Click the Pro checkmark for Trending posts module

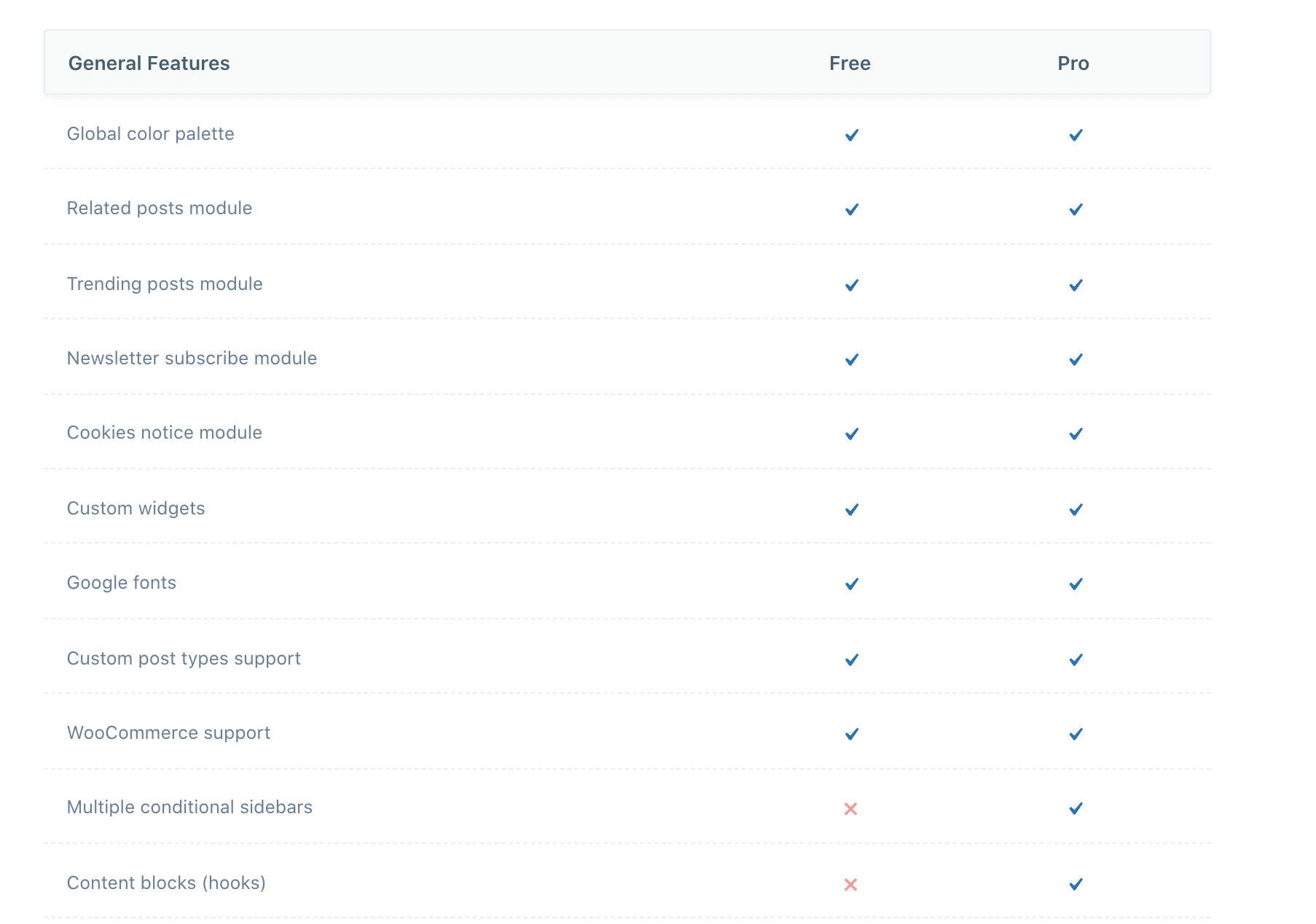coord(1075,285)
